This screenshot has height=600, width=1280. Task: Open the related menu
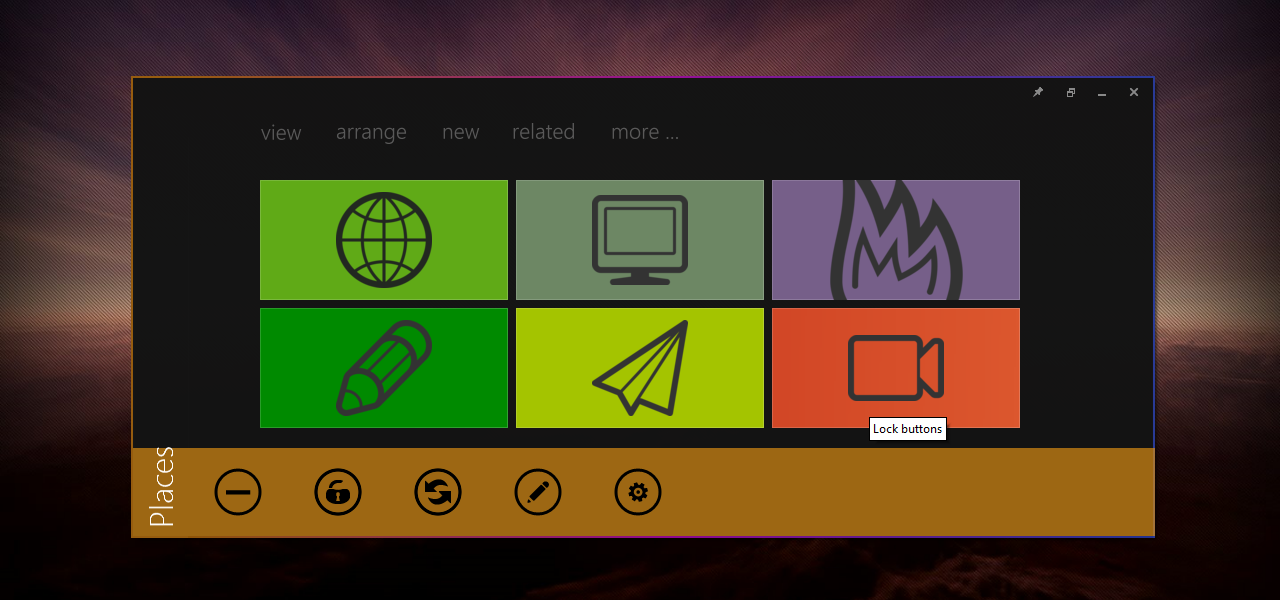point(543,133)
